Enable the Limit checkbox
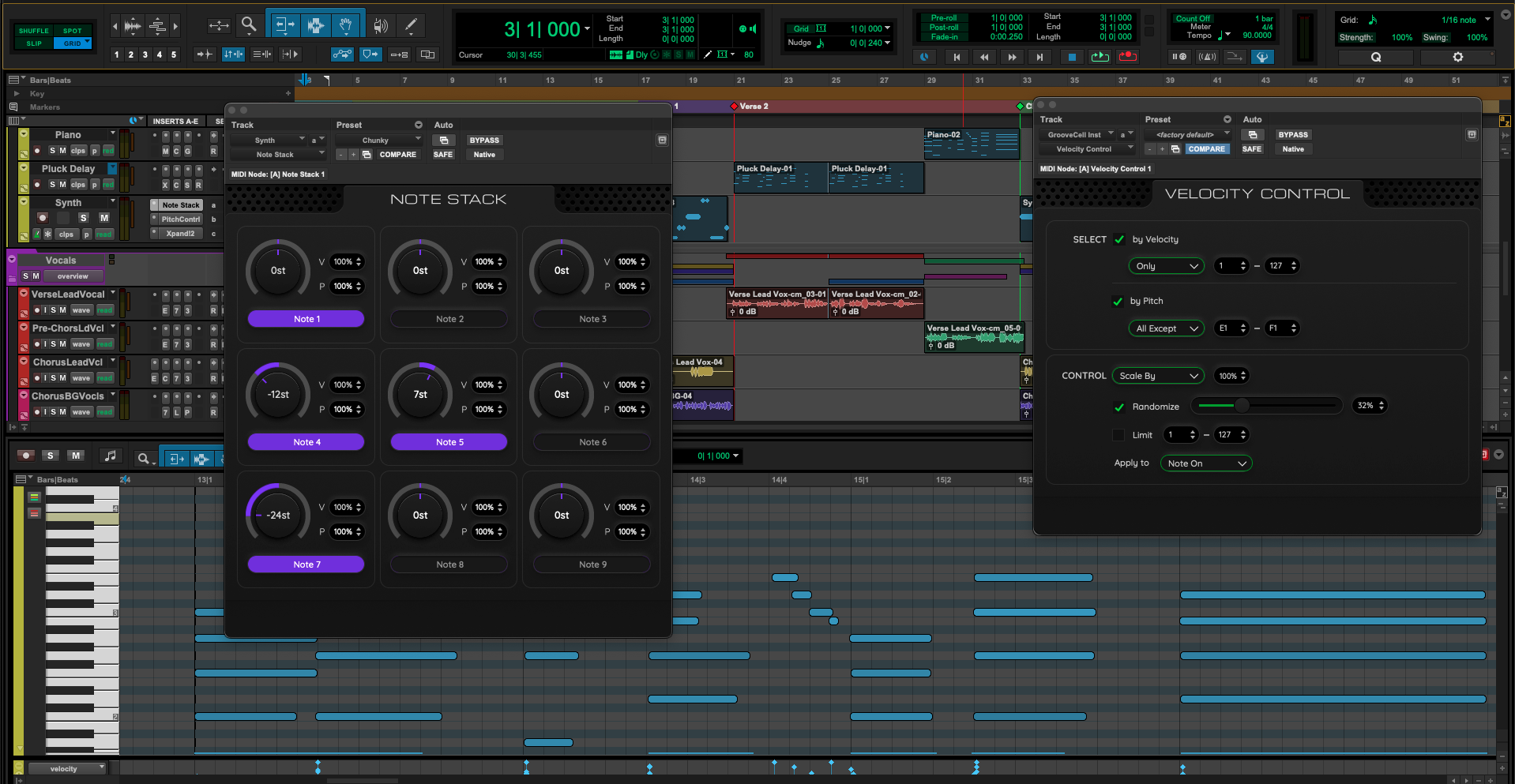The image size is (1515, 784). [1118, 435]
